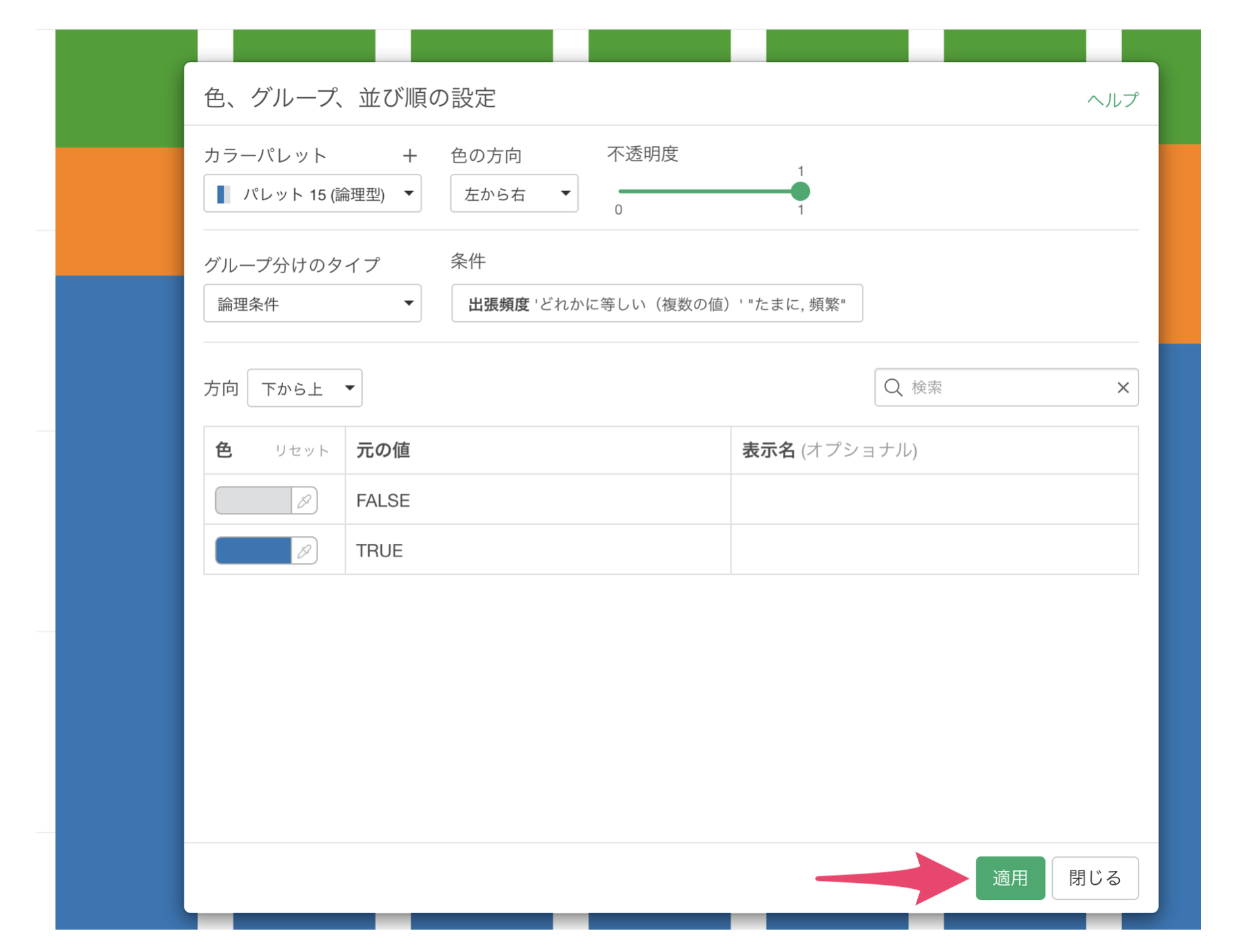Expand the 色の方向 dropdown
The height and width of the screenshot is (952, 1247).
pyautogui.click(x=514, y=194)
